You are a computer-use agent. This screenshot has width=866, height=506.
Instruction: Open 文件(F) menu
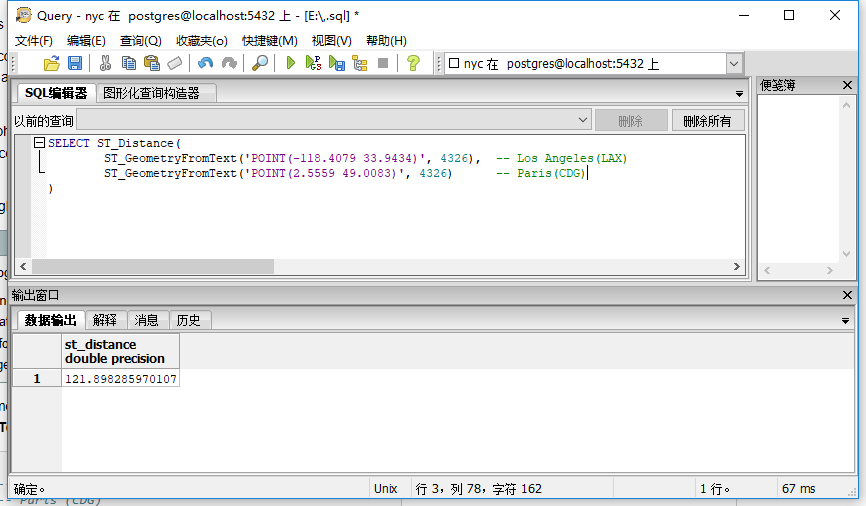click(34, 41)
